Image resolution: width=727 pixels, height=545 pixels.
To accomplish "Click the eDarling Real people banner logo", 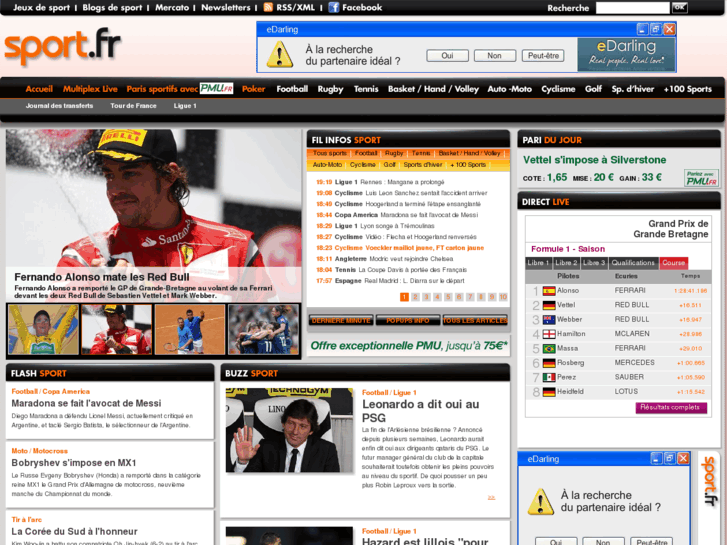I will 626,54.
